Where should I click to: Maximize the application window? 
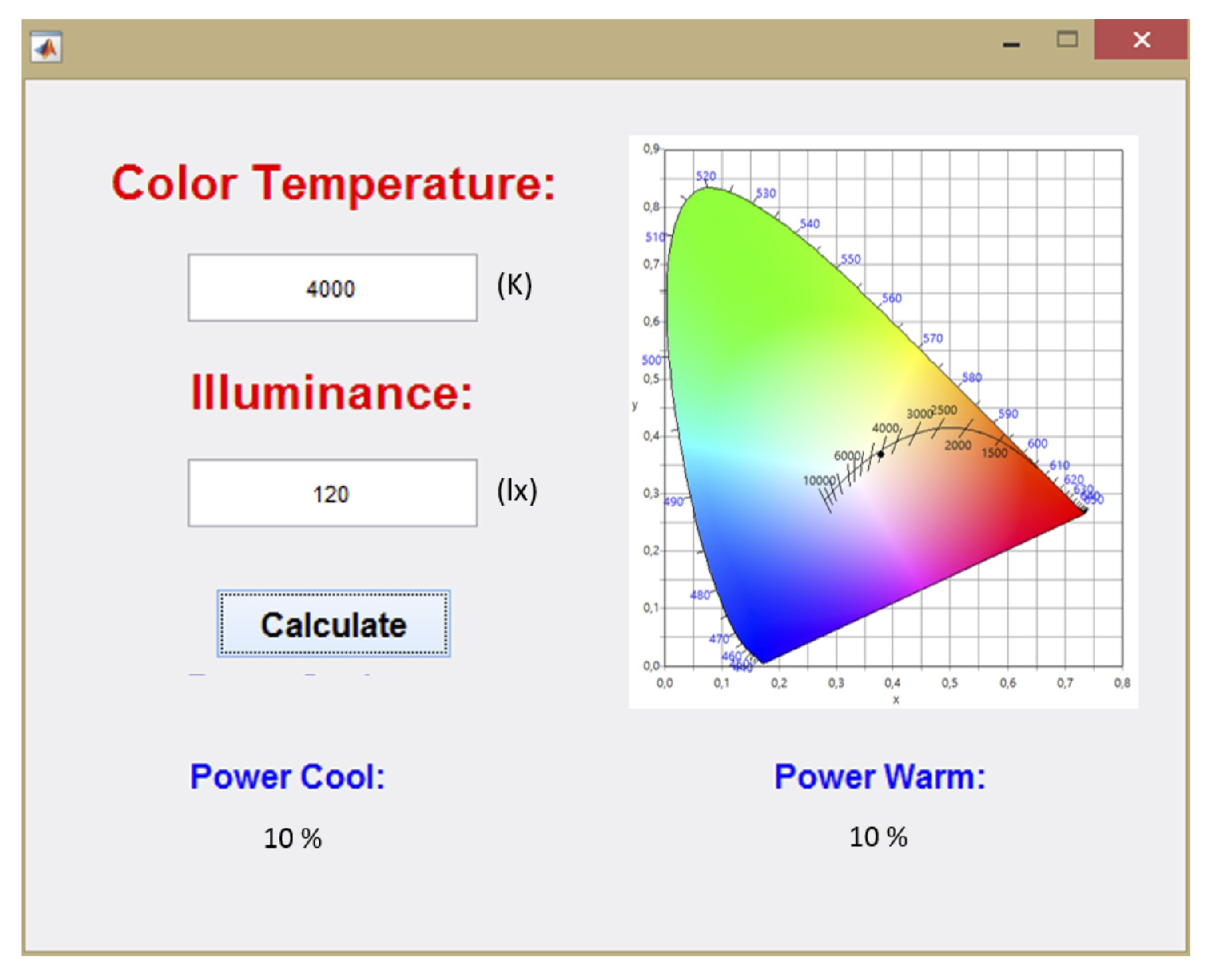coord(1067,40)
